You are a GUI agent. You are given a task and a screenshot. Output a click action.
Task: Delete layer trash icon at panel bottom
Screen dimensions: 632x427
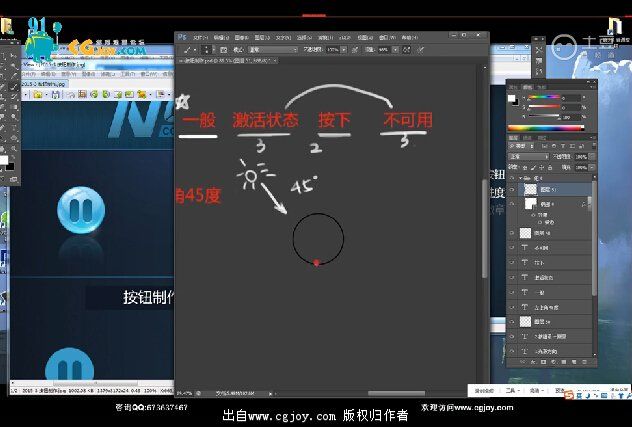[x=585, y=362]
